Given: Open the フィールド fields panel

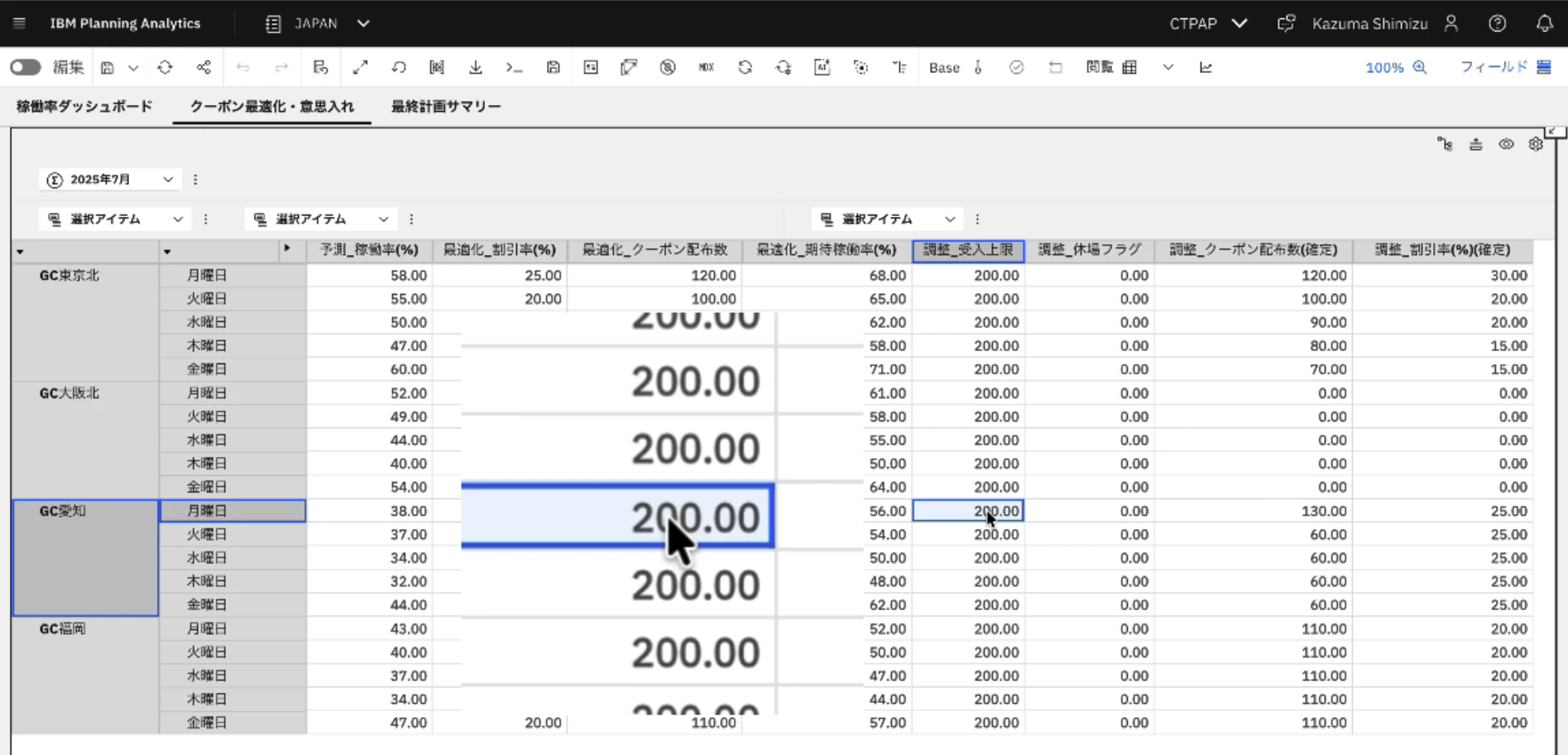Looking at the screenshot, I should click(1505, 67).
